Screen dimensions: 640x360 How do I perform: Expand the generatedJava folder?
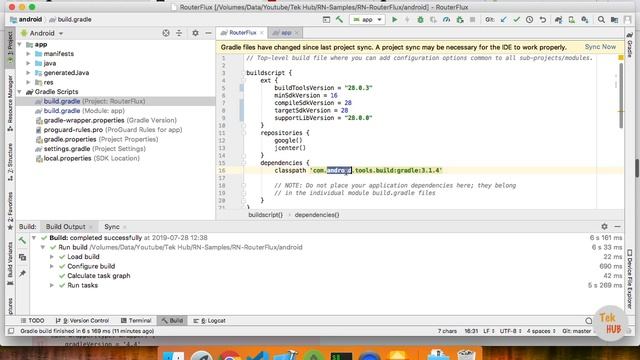click(29, 73)
